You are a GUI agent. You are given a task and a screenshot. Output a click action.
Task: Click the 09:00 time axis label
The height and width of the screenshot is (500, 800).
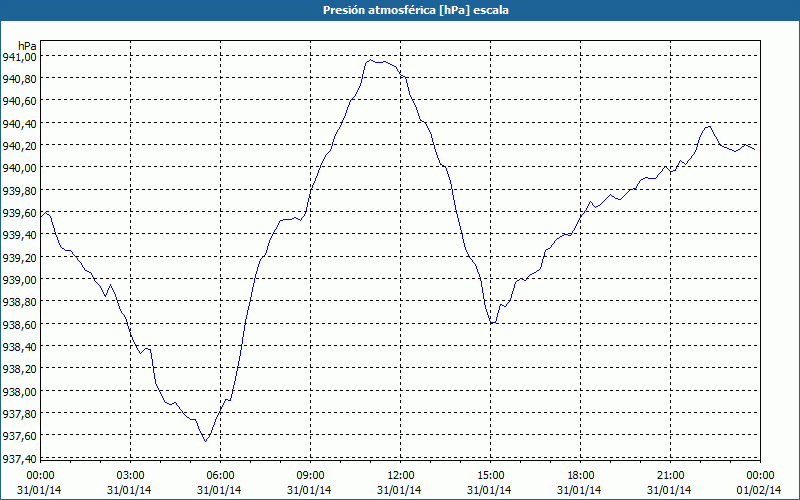click(310, 476)
